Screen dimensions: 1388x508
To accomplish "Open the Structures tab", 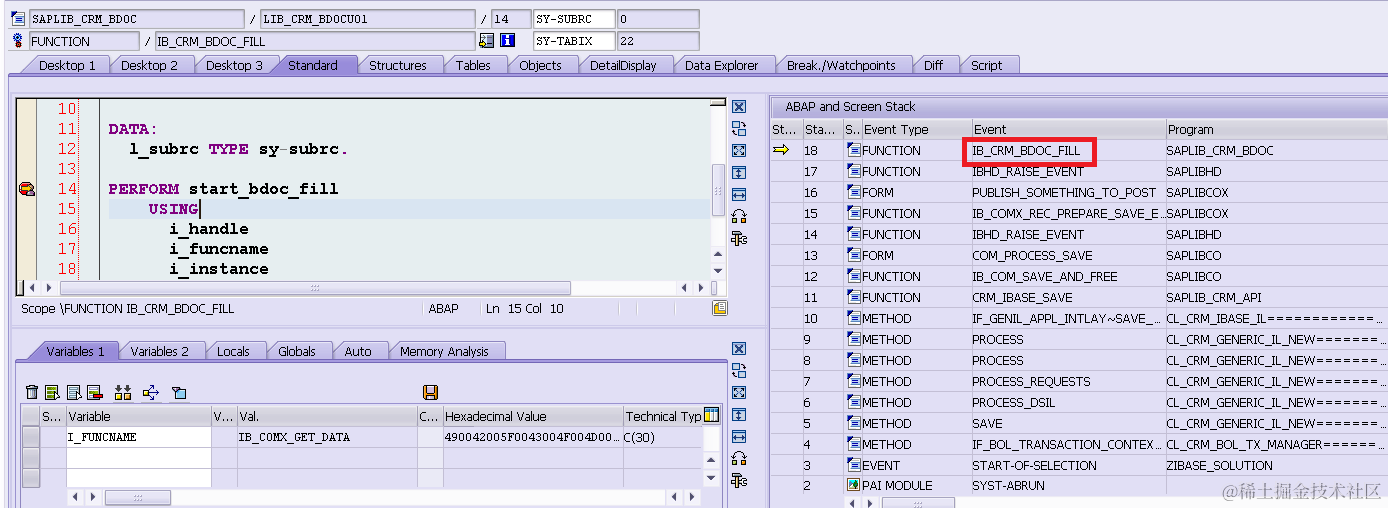I will (398, 65).
